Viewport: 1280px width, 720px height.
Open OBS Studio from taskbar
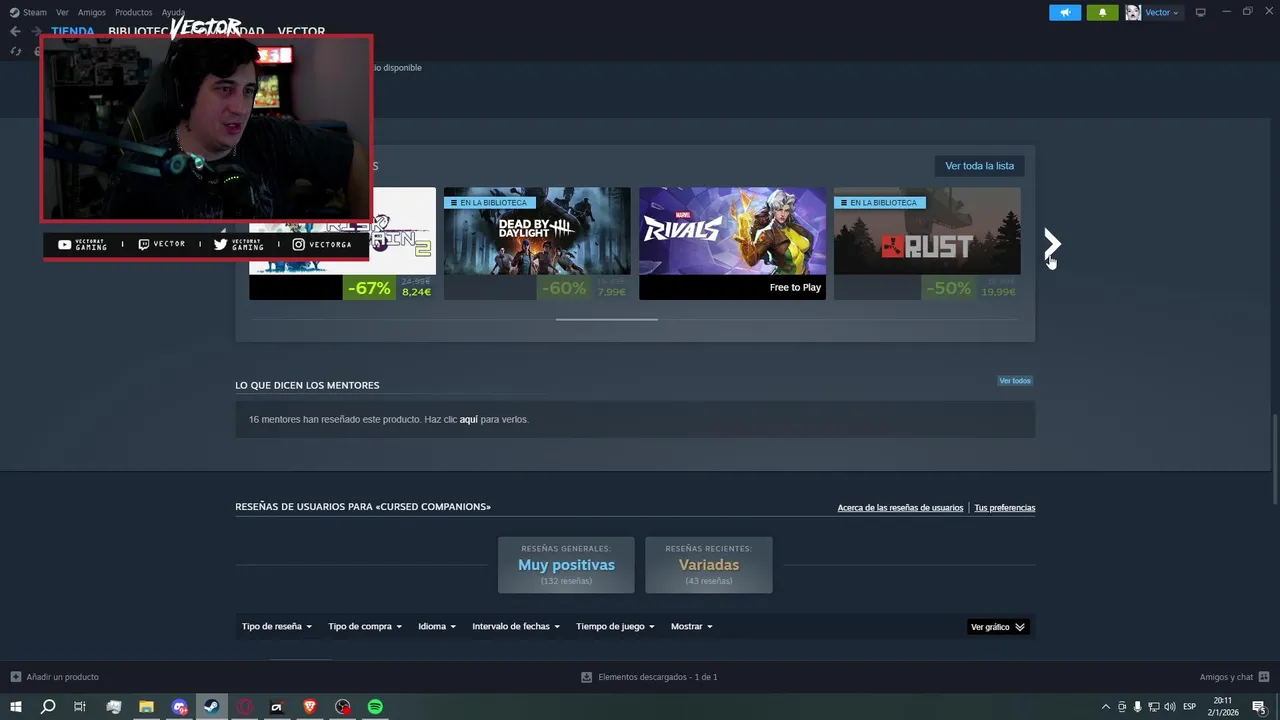point(343,707)
